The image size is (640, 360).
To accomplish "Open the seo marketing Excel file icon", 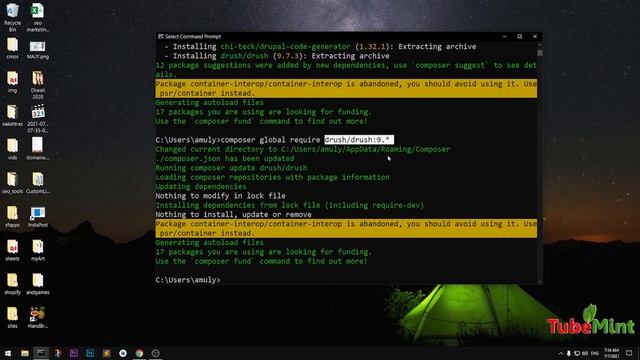I will click(x=38, y=18).
